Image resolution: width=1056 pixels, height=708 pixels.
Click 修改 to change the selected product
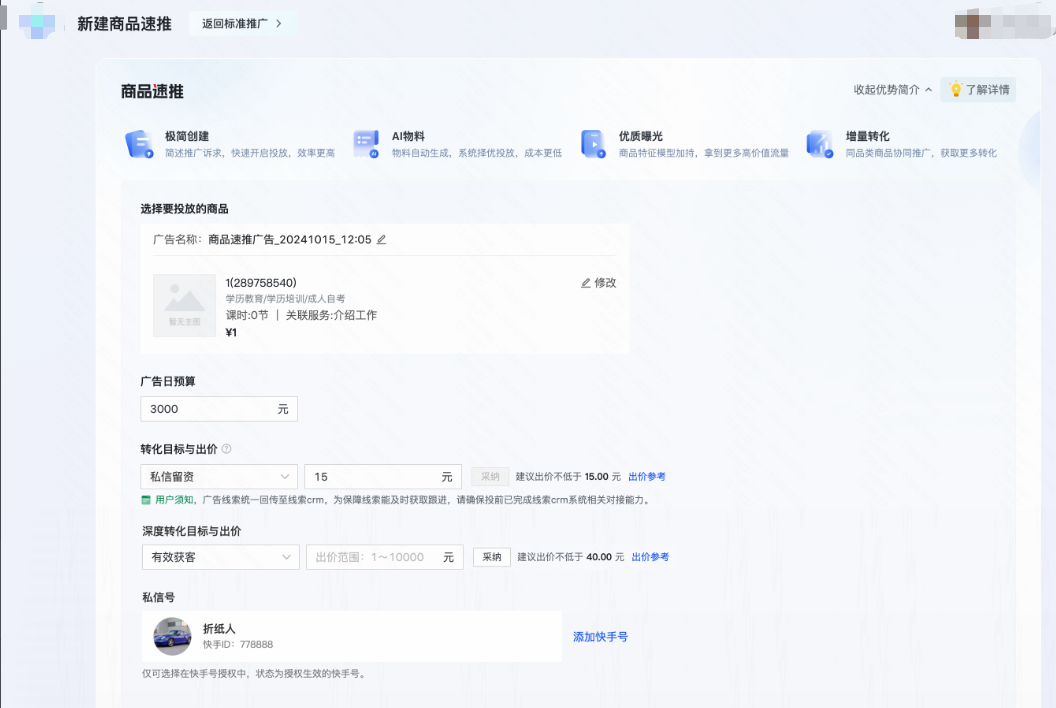point(601,282)
